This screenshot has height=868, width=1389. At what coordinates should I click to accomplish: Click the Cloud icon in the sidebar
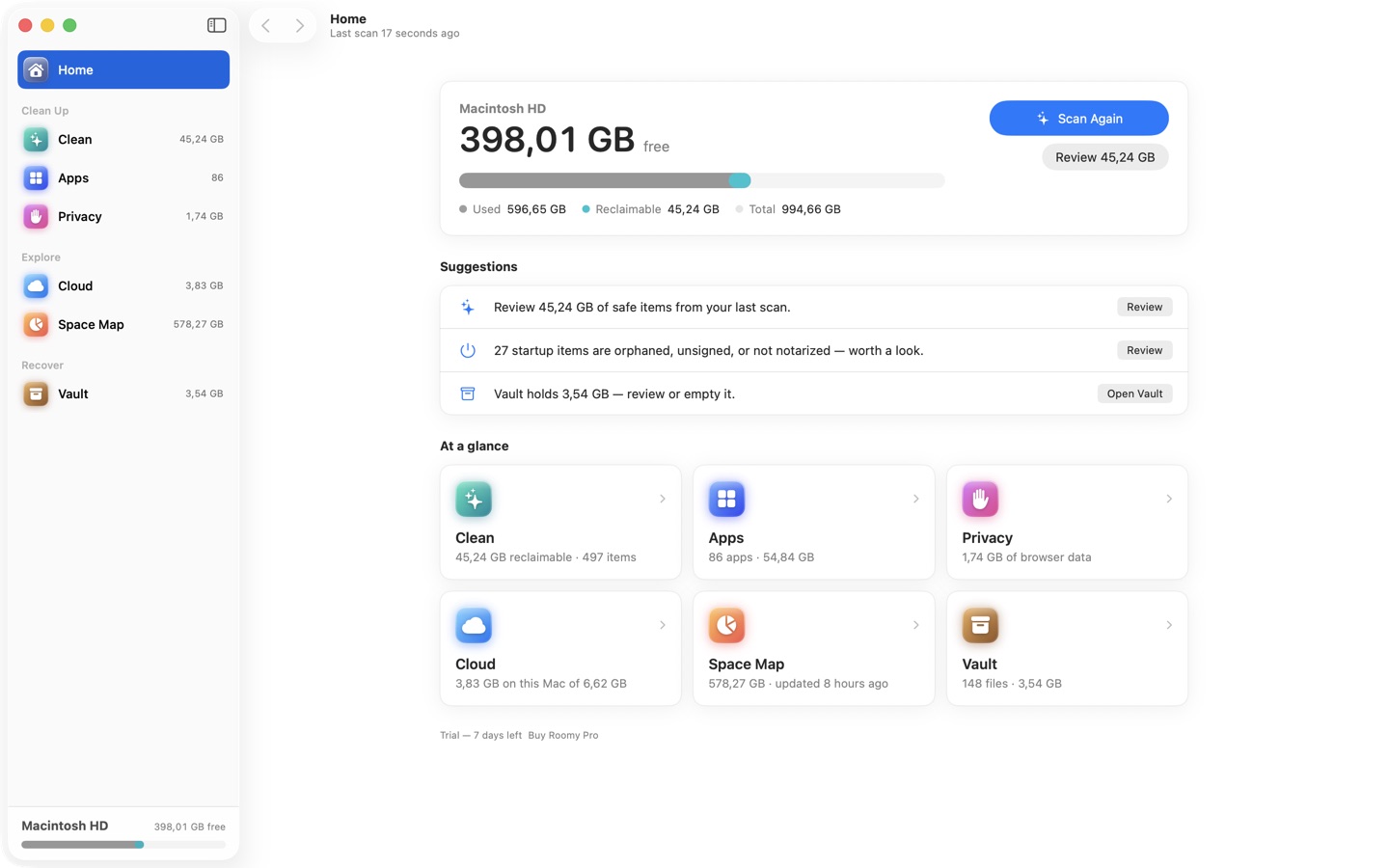(x=36, y=285)
